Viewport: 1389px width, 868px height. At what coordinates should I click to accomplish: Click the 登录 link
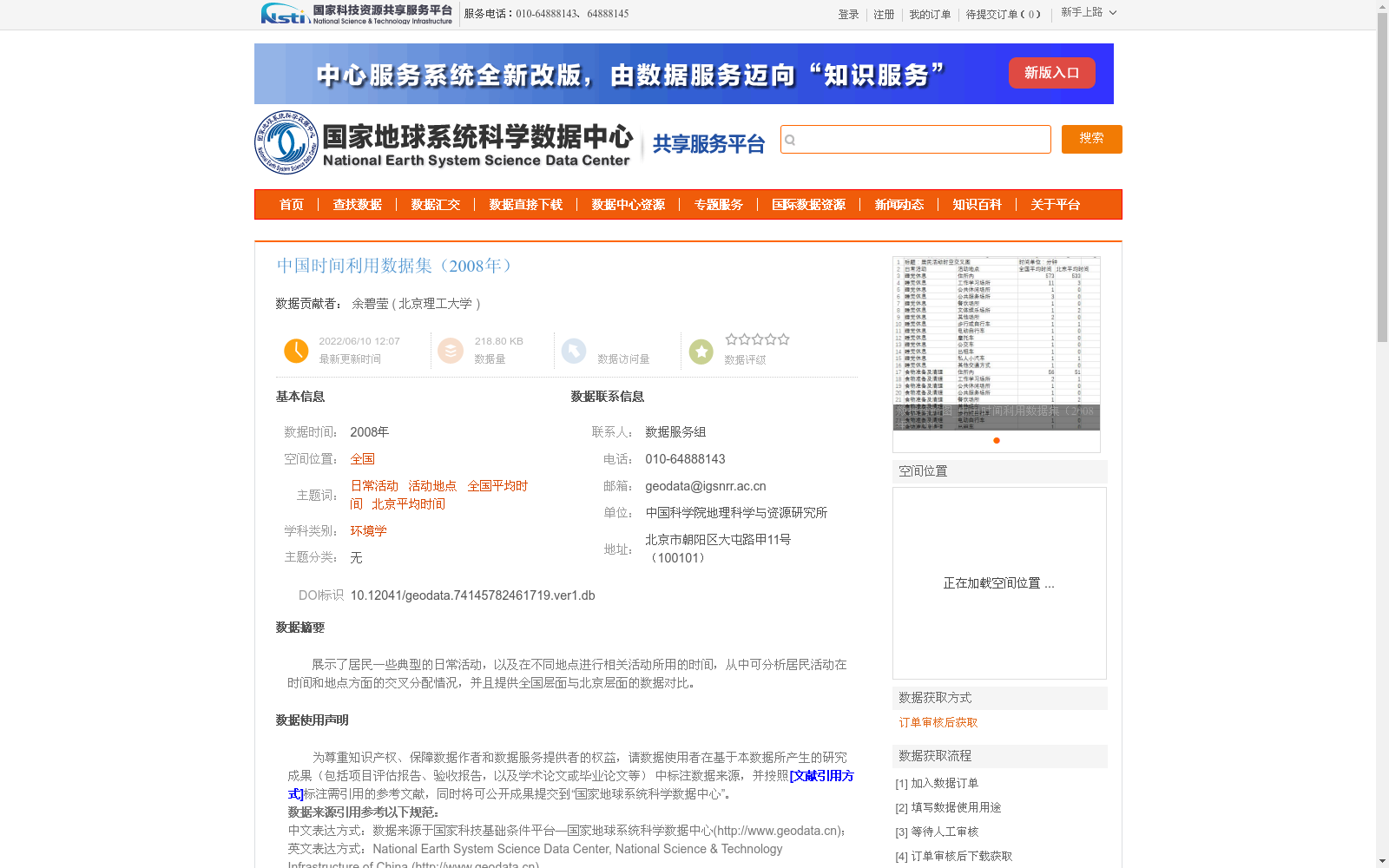[848, 15]
